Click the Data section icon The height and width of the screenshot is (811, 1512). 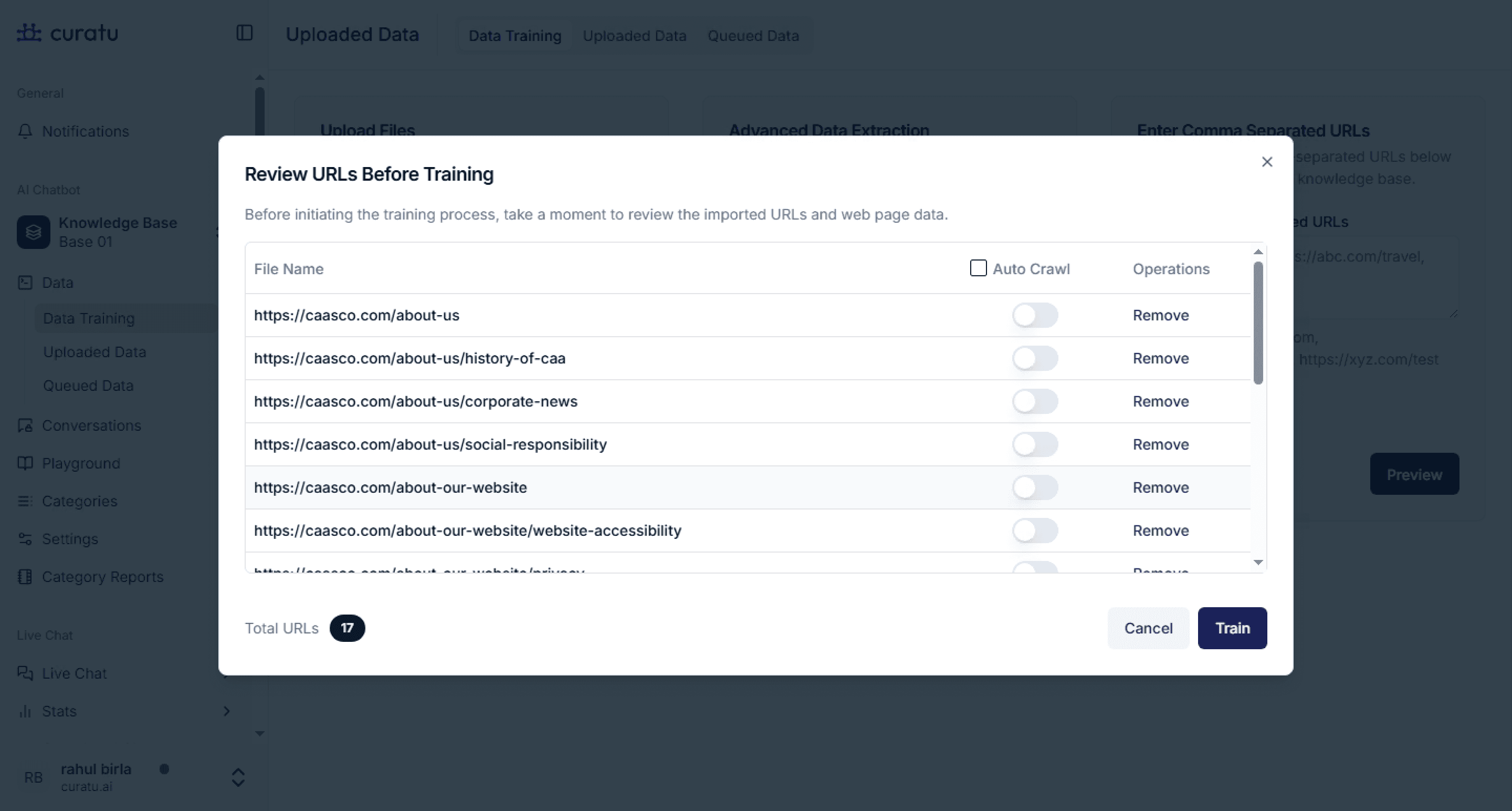pos(25,283)
